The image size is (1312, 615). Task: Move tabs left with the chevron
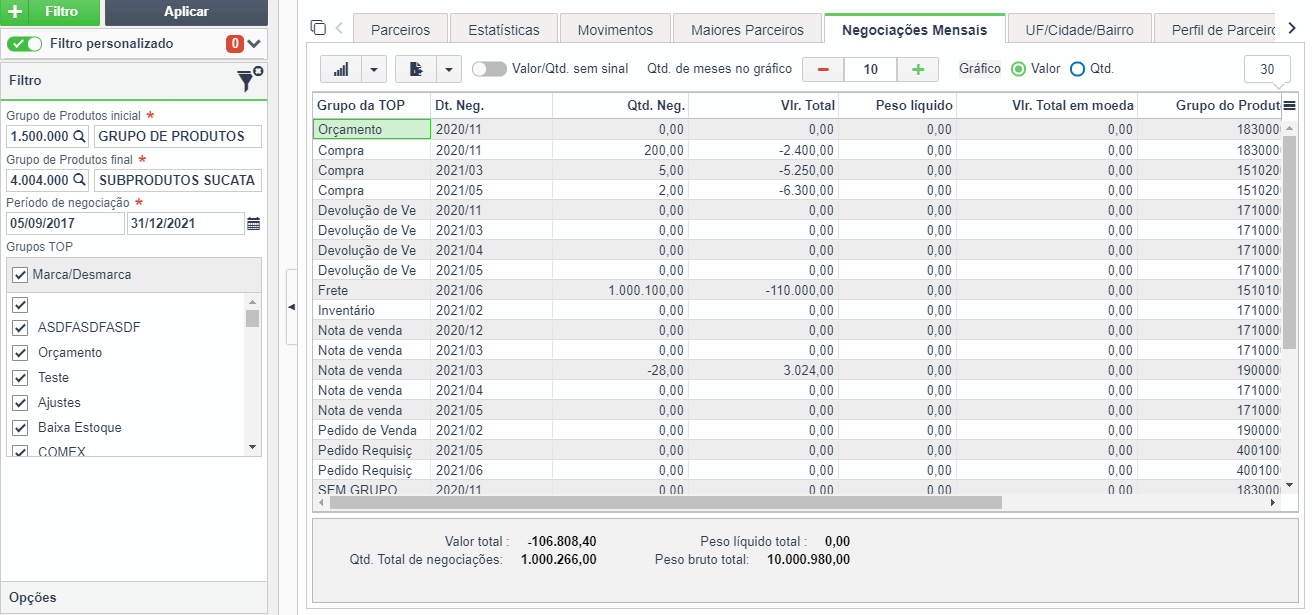coord(339,28)
